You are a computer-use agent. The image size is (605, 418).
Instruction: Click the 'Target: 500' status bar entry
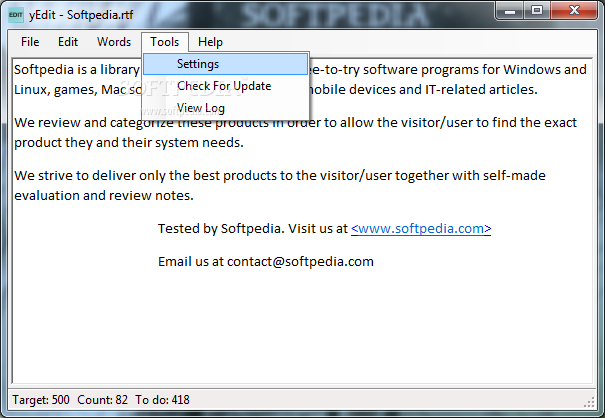point(41,400)
